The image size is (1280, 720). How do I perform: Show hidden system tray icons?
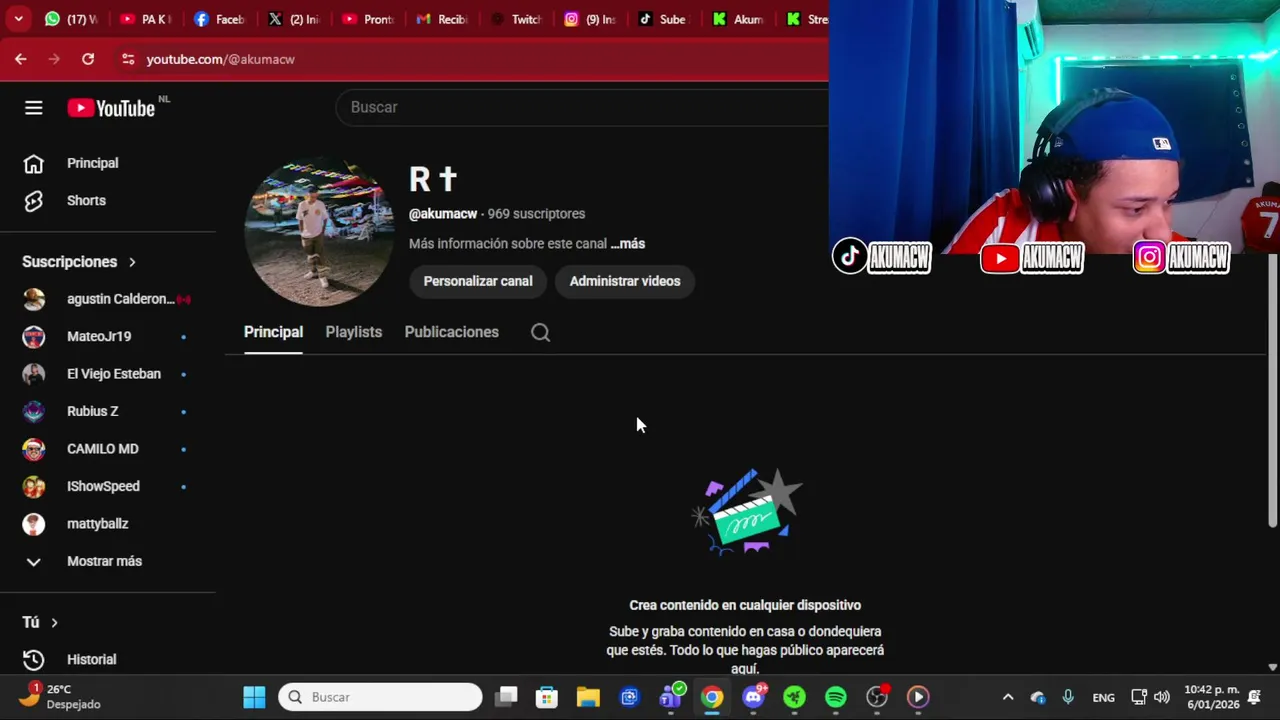[1008, 697]
